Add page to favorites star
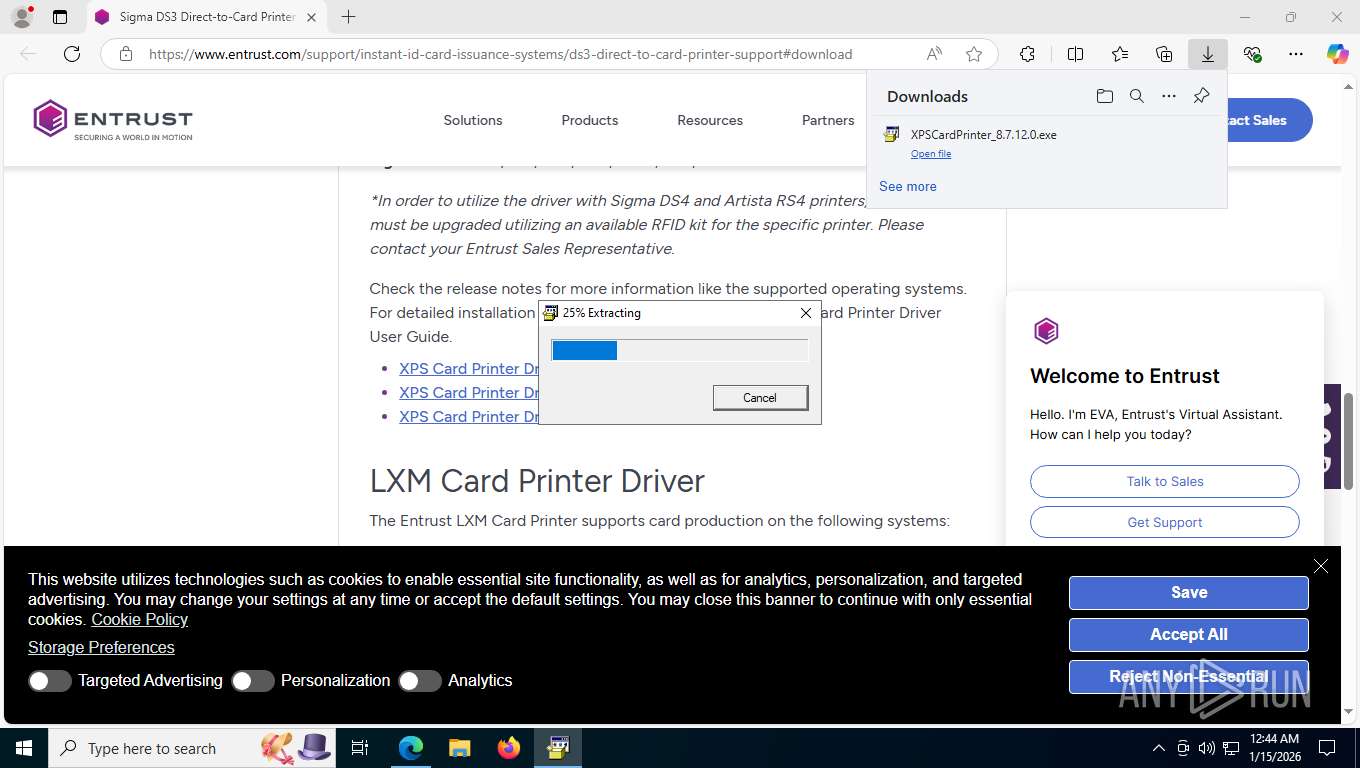 tap(974, 54)
